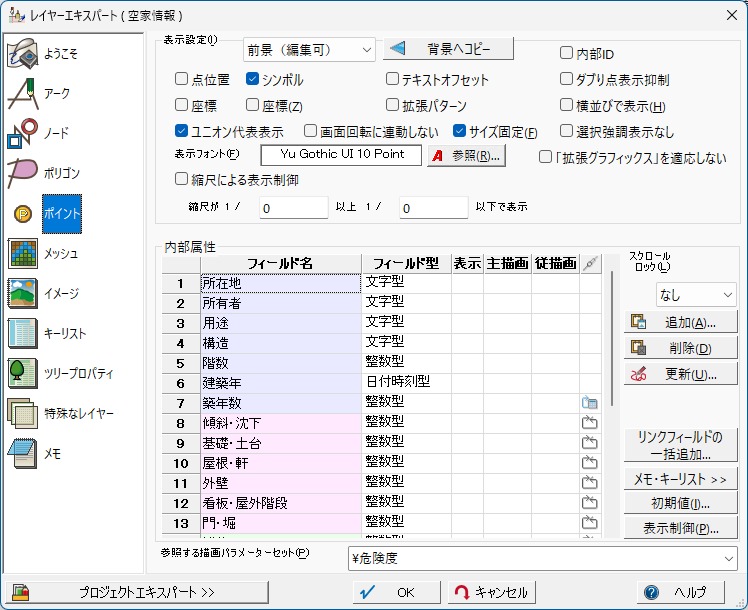The width and height of the screenshot is (748, 610).
Task: Select the メッシュ sidebar icon
Action: (22, 254)
